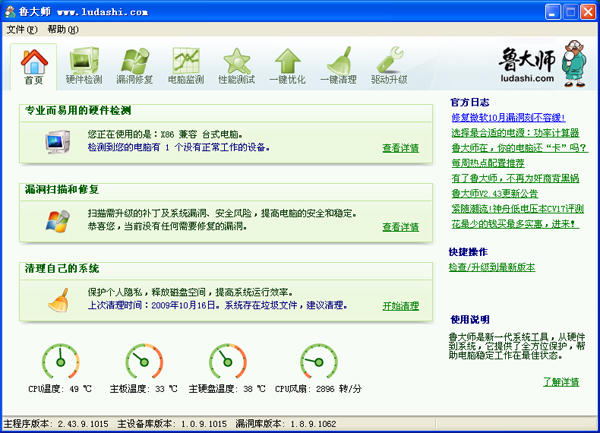600x433 pixels.
Task: Open 了解详情 link under usage instructions
Action: [x=561, y=382]
